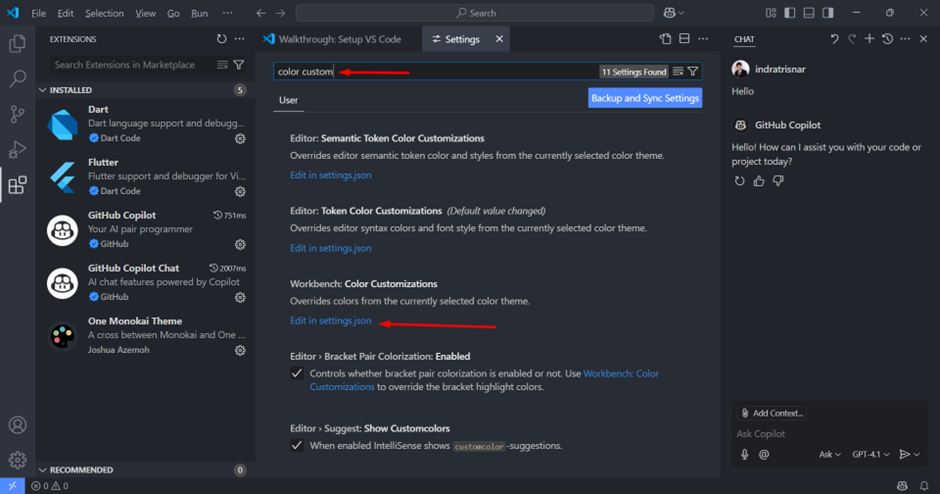Open Extensions view more actions menu
This screenshot has height=494, width=940.
point(240,39)
